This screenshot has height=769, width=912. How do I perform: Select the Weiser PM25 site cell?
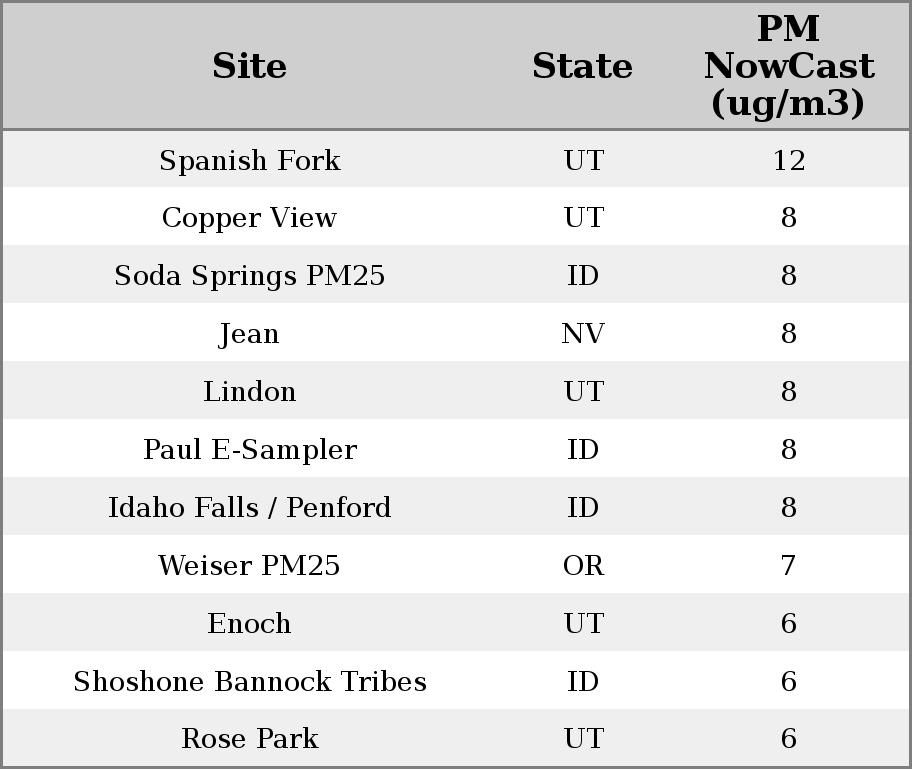click(250, 566)
